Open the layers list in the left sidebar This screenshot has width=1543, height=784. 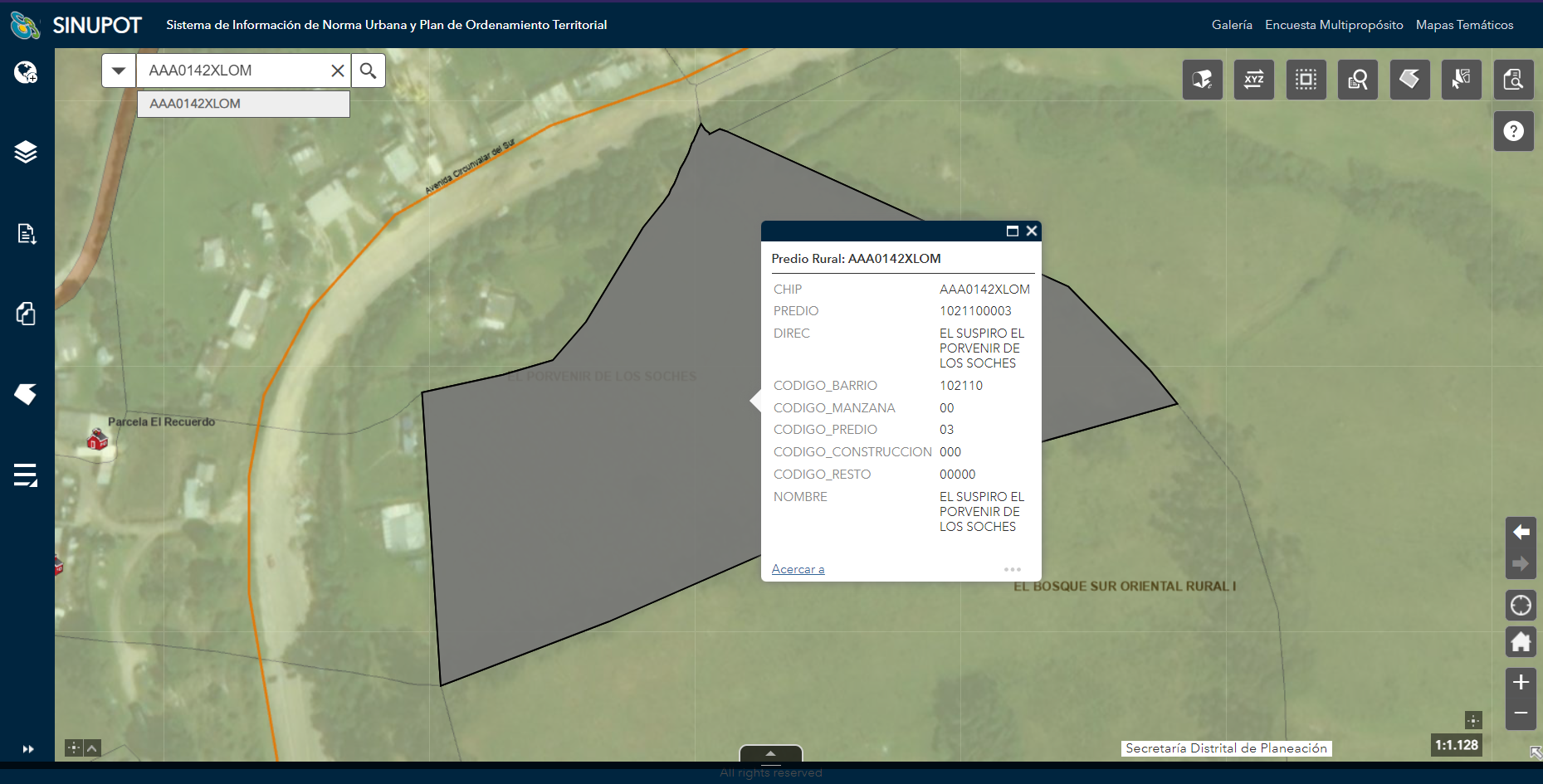click(26, 152)
